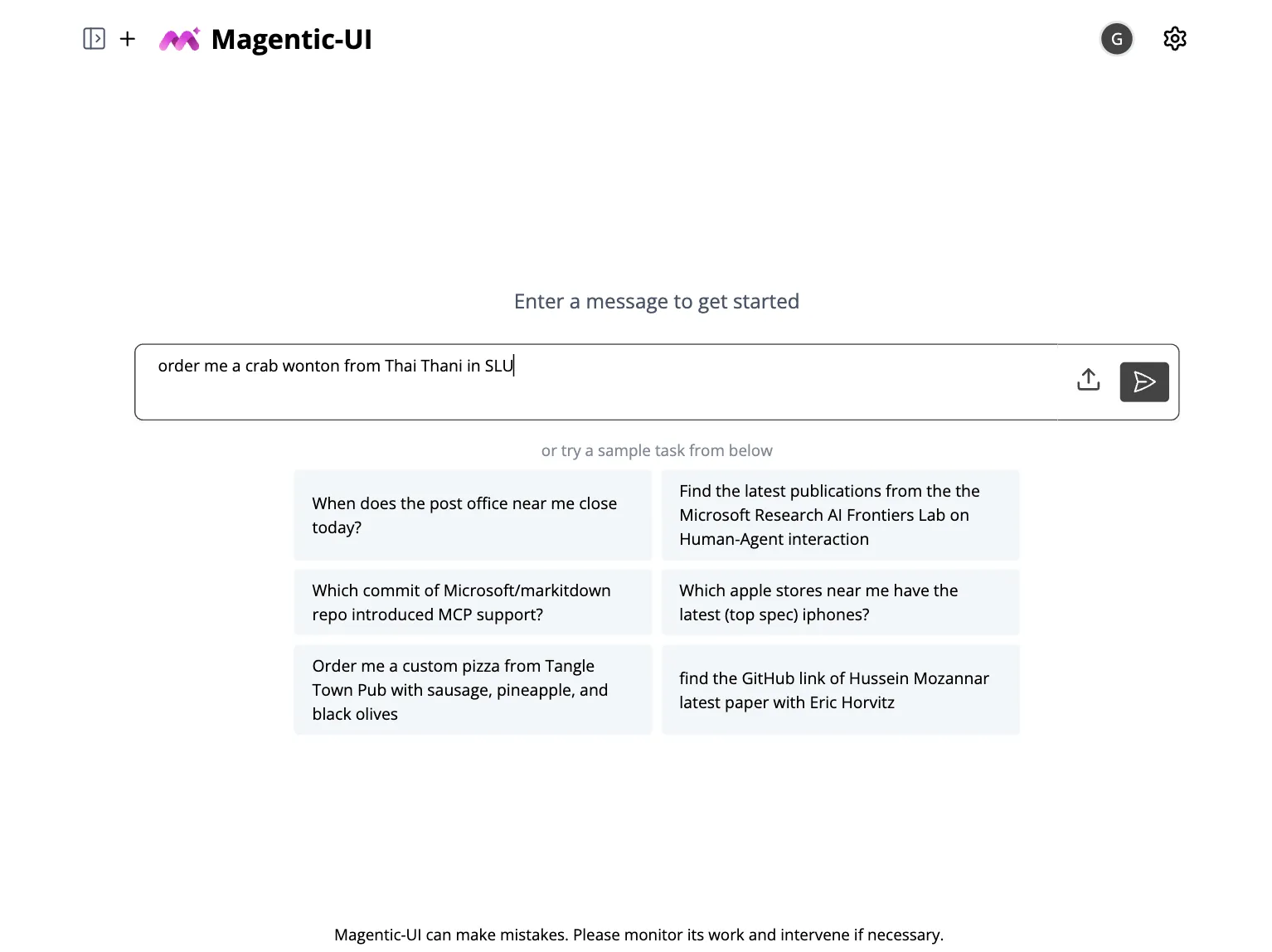Open the G user profile avatar

(1116, 39)
